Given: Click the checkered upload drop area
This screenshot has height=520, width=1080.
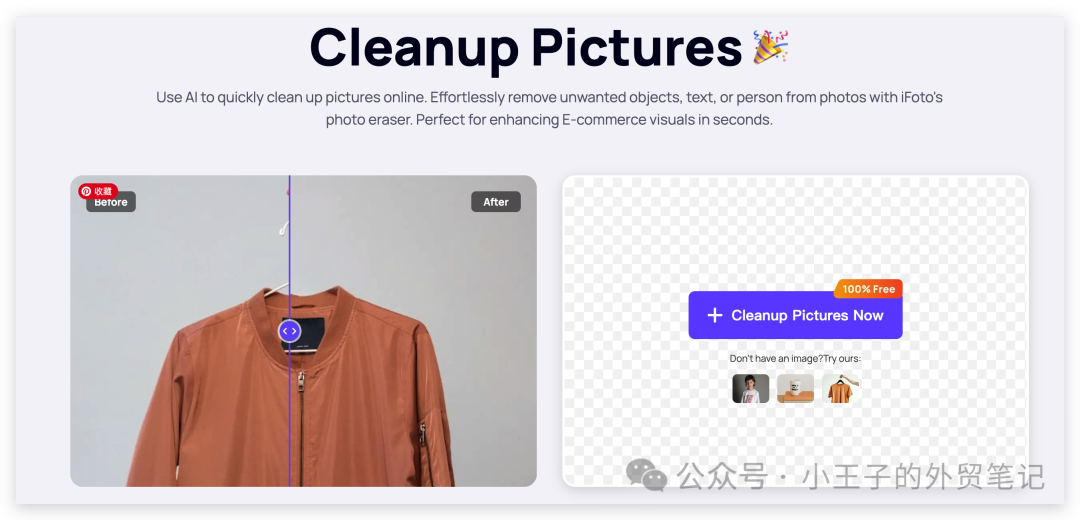Looking at the screenshot, I should tap(795, 331).
